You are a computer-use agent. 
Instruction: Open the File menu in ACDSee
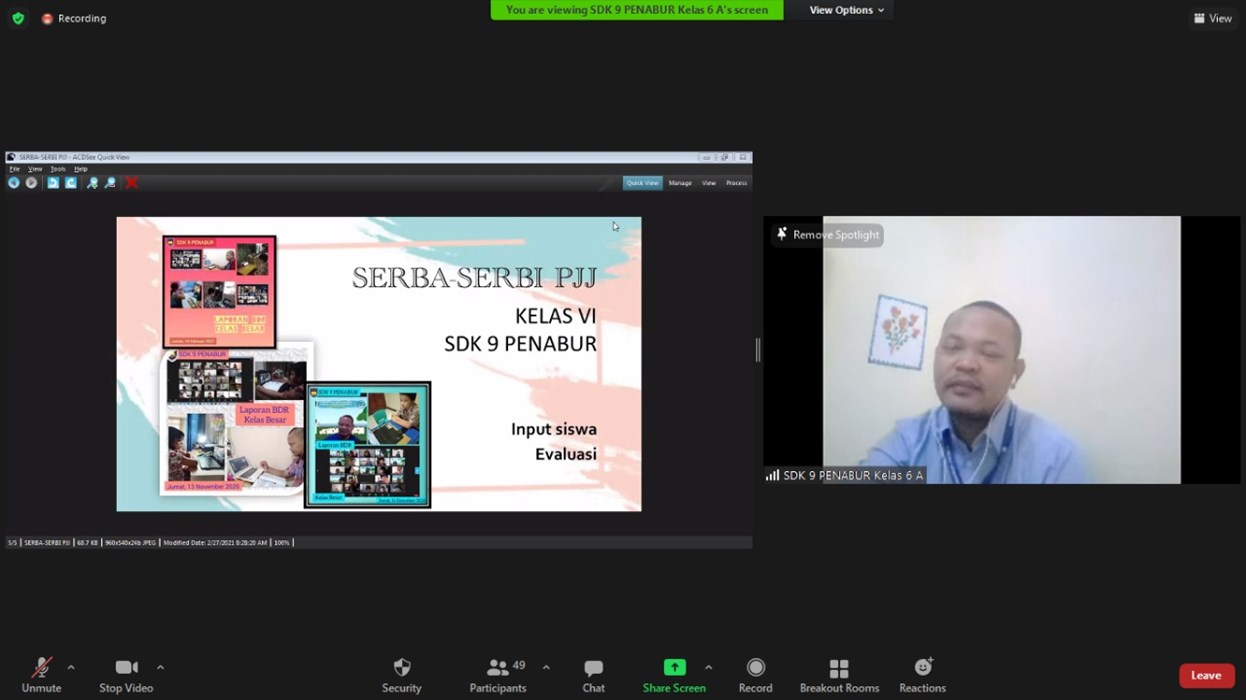15,169
